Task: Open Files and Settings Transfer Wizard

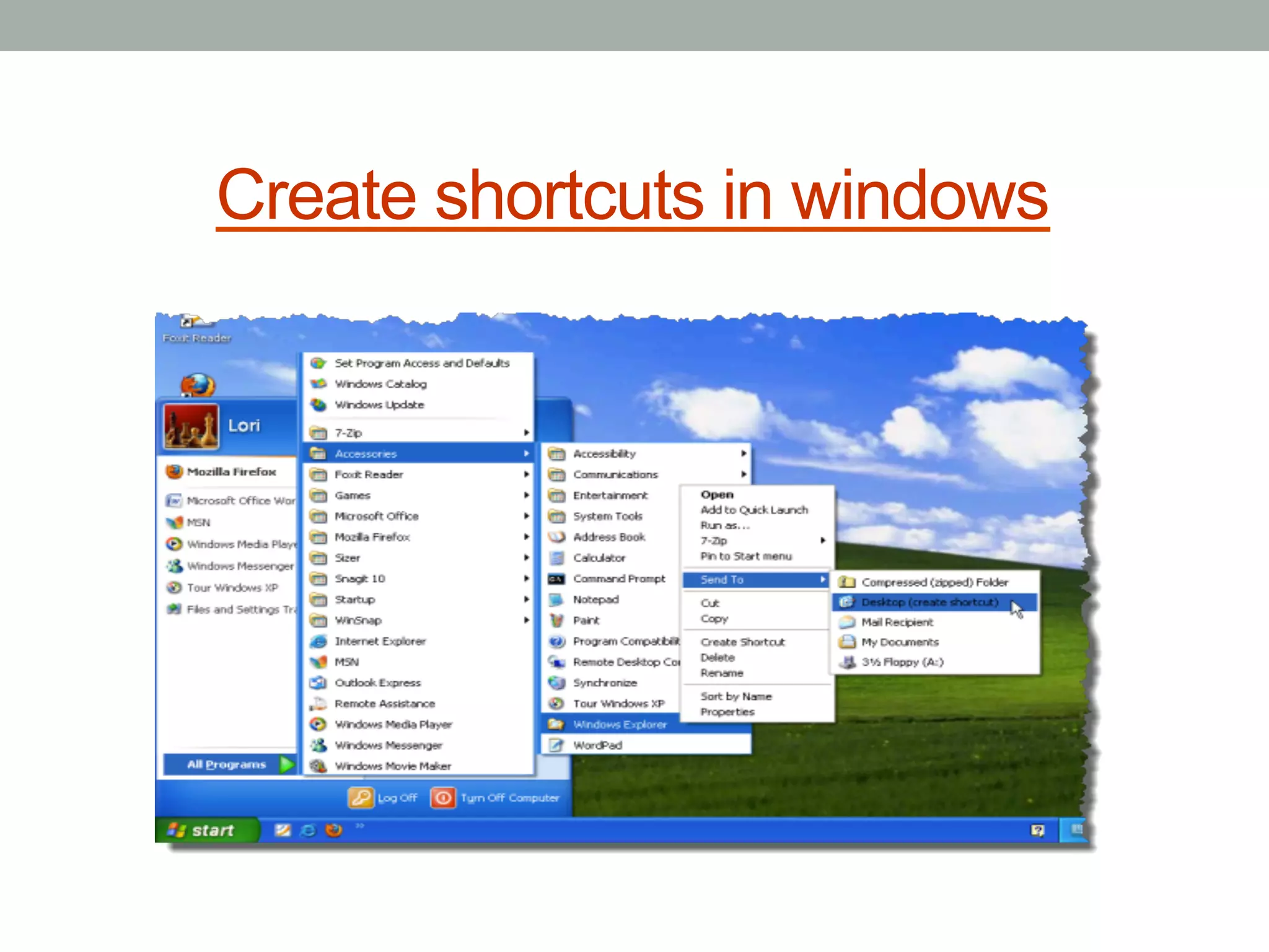Action: (x=231, y=609)
